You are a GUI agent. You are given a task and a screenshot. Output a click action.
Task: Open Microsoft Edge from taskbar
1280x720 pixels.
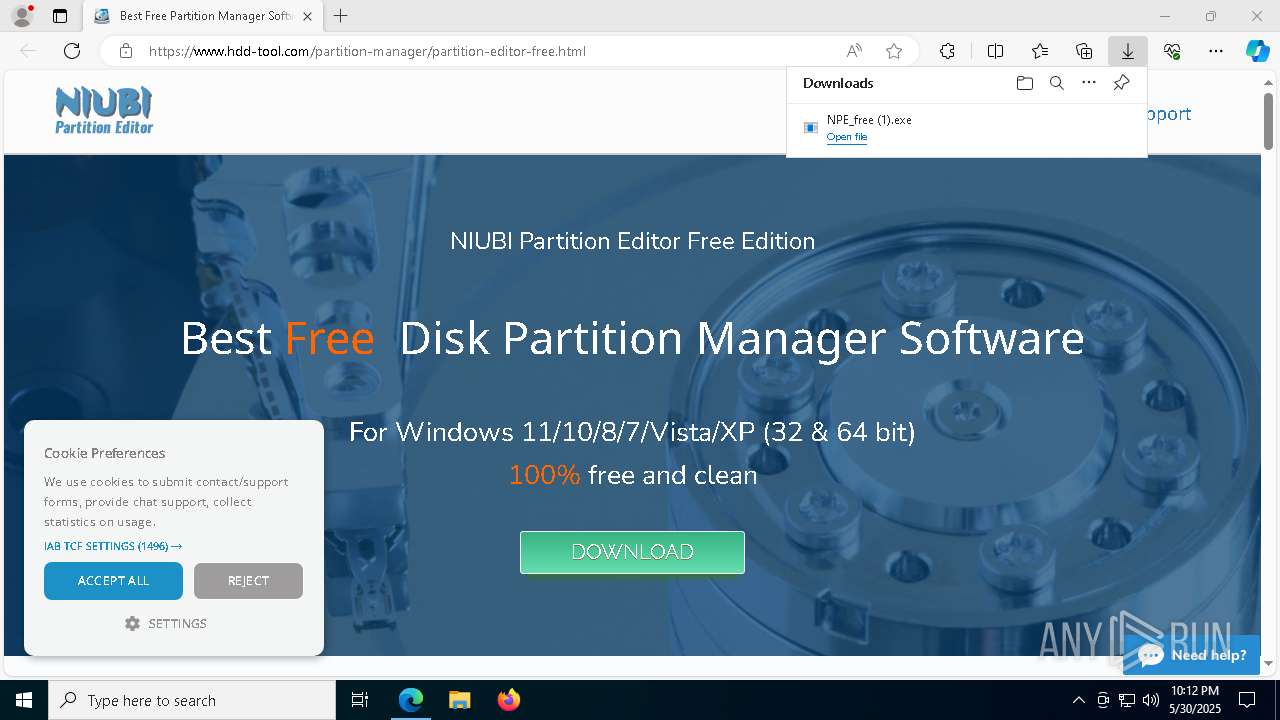click(411, 700)
